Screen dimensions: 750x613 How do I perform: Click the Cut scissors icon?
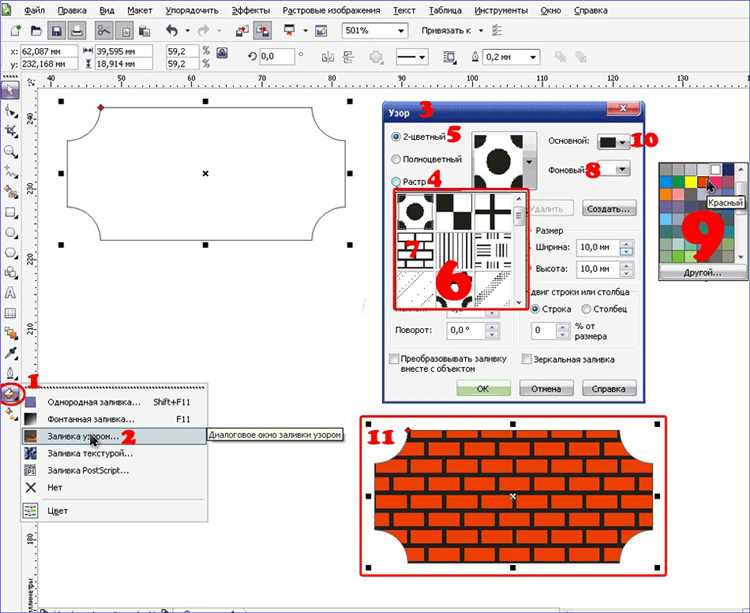coord(106,32)
